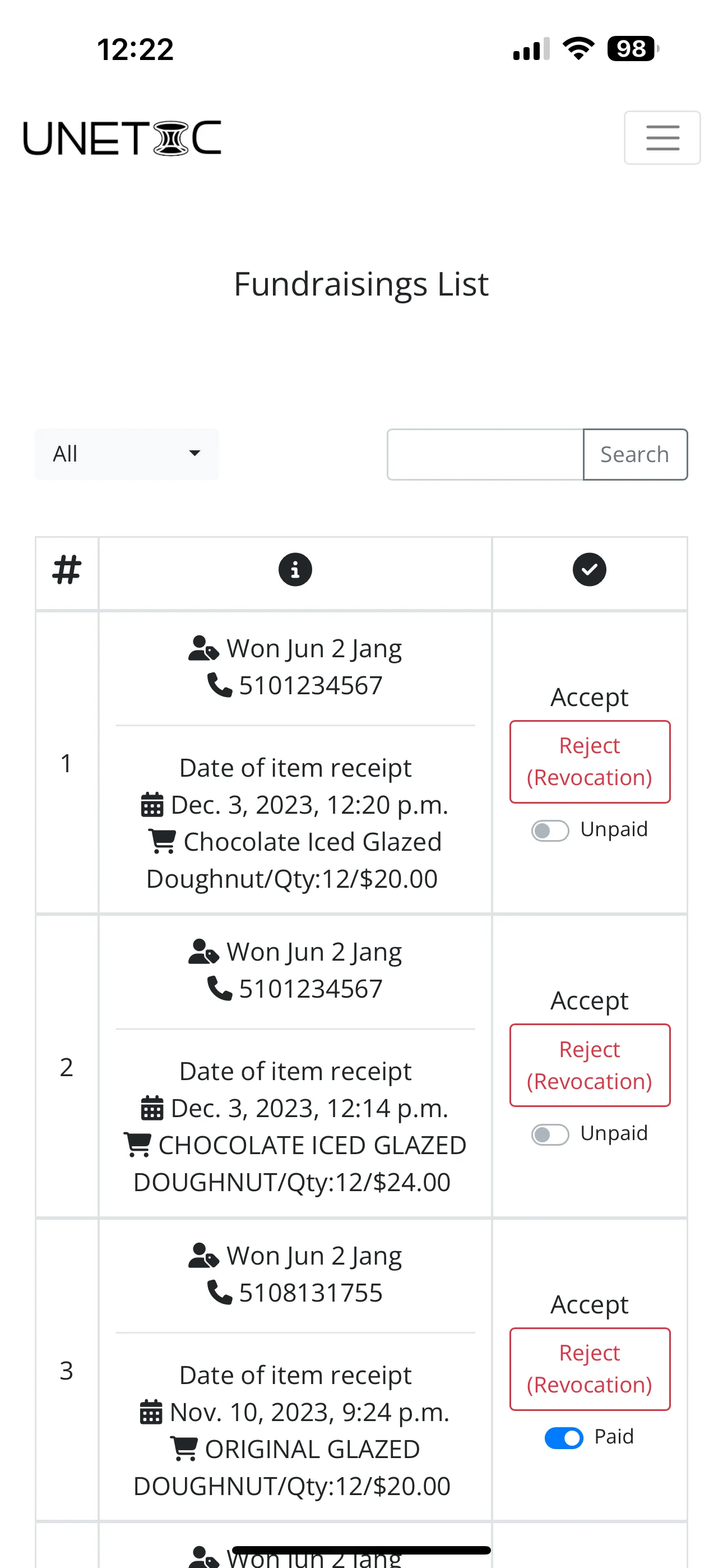Toggle the Unpaid switch for row 2

pos(550,1134)
